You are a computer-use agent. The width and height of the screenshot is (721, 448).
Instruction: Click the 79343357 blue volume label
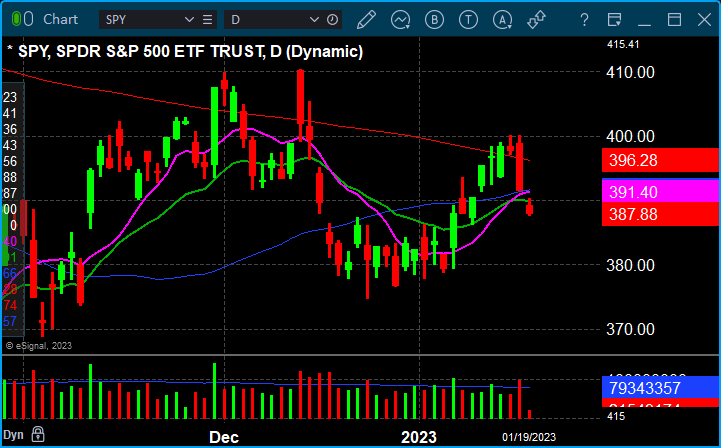[x=660, y=388]
